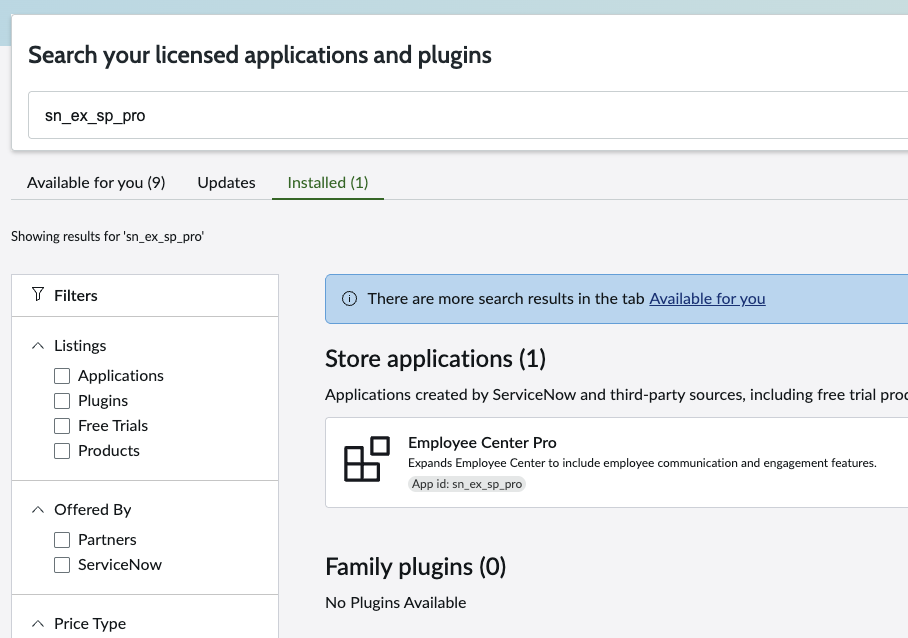Click the Filters panel title

click(x=76, y=296)
